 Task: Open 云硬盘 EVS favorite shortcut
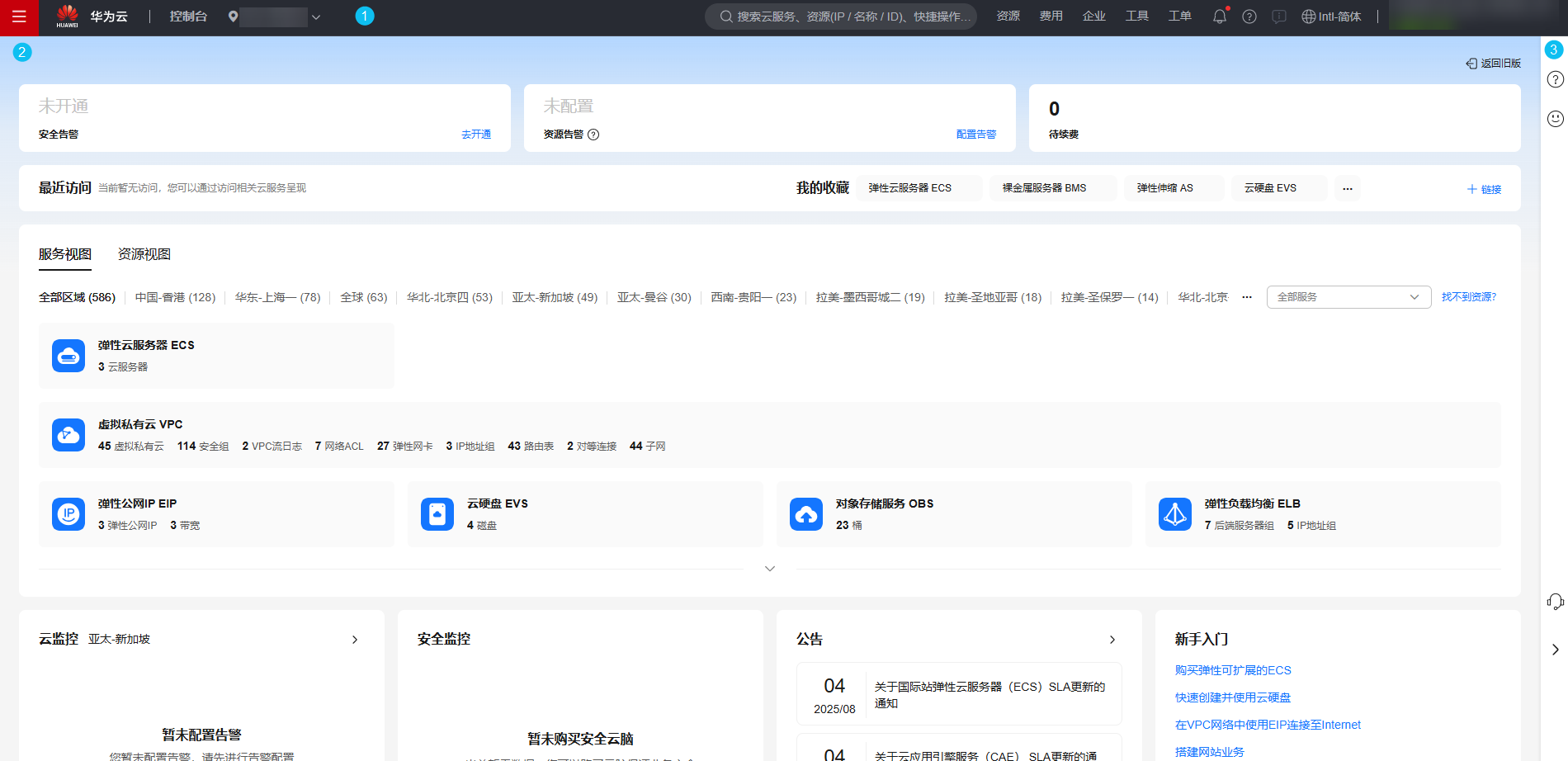click(1278, 188)
